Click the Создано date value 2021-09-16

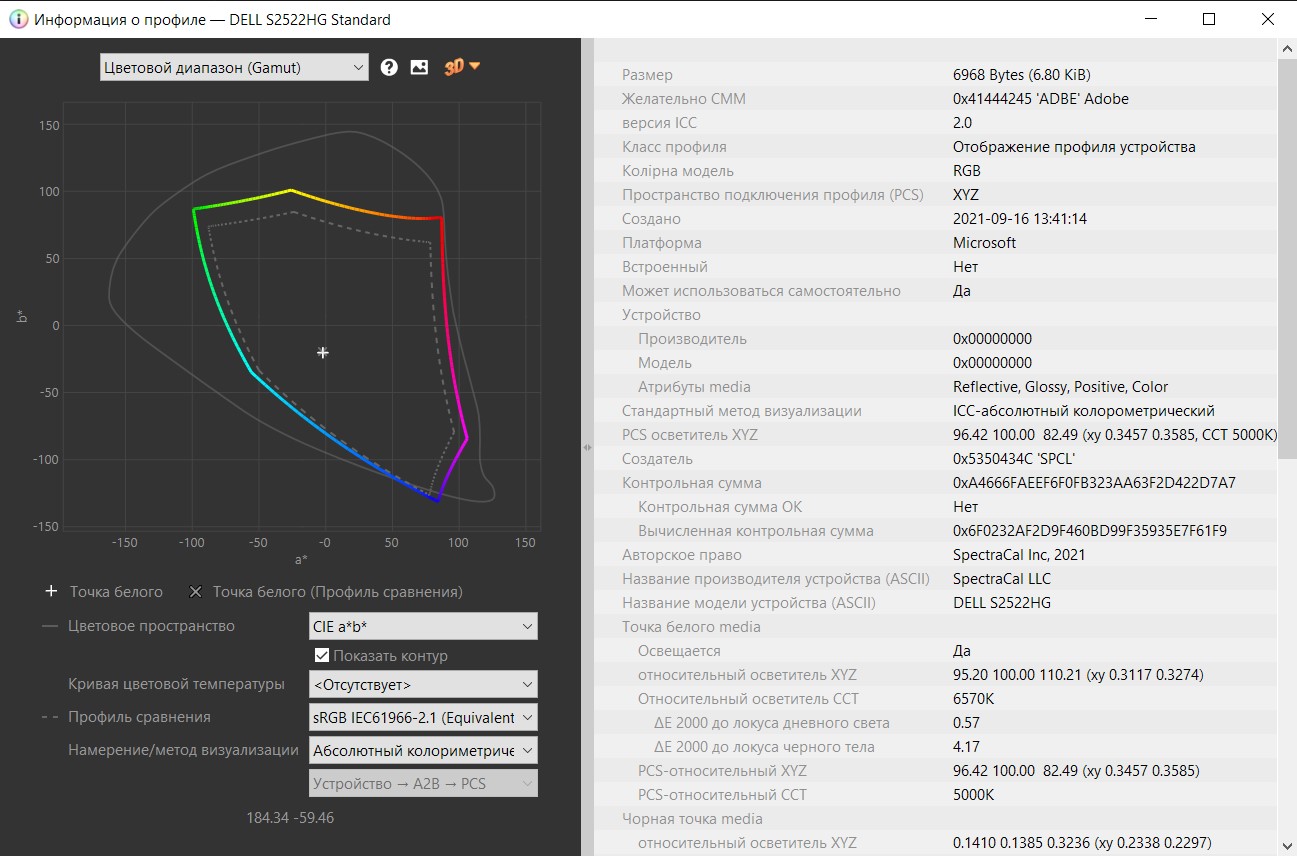coord(1020,219)
